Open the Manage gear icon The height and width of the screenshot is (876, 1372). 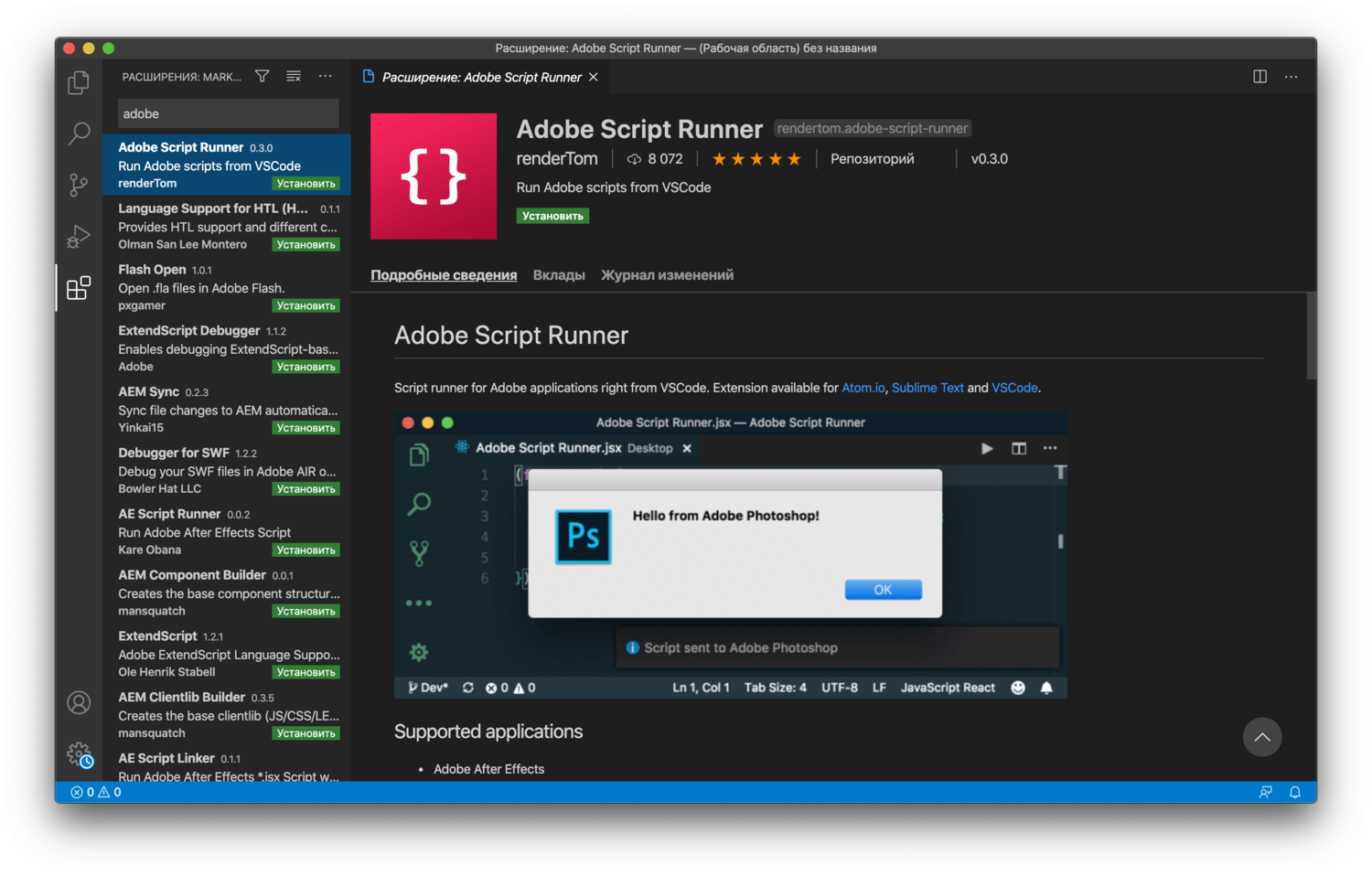(x=80, y=754)
